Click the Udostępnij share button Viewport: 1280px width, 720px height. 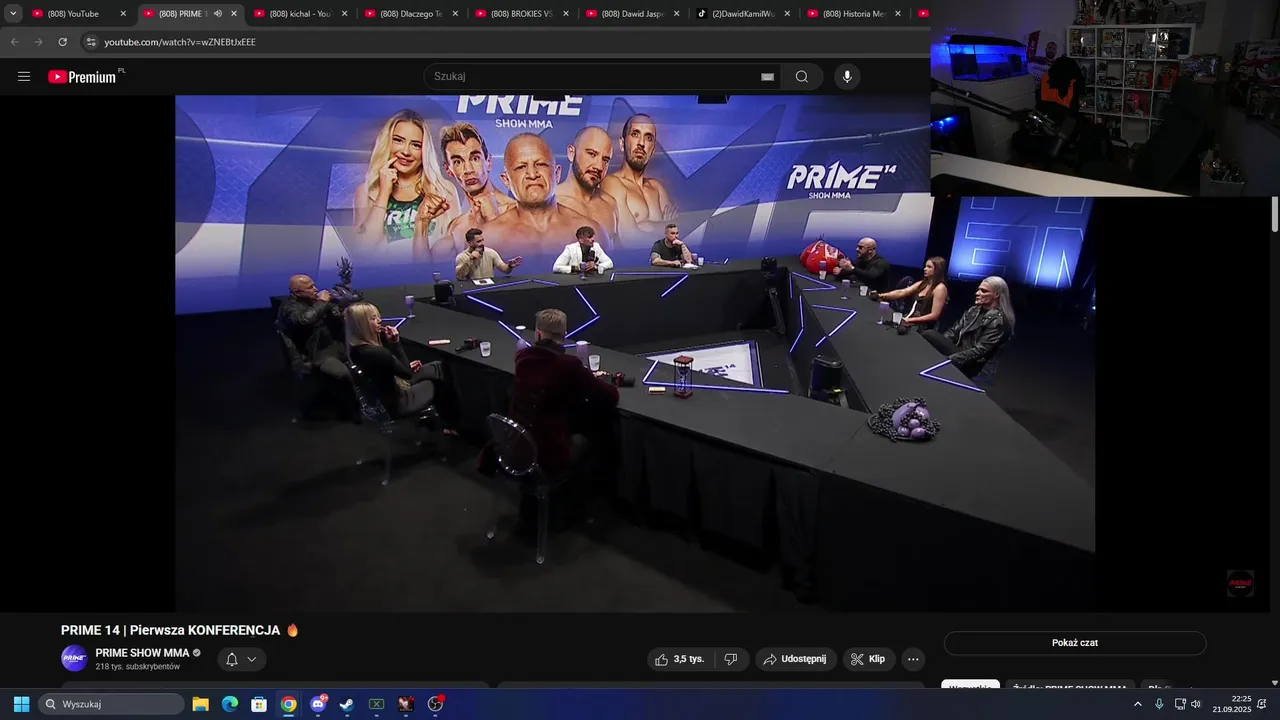pyautogui.click(x=795, y=659)
